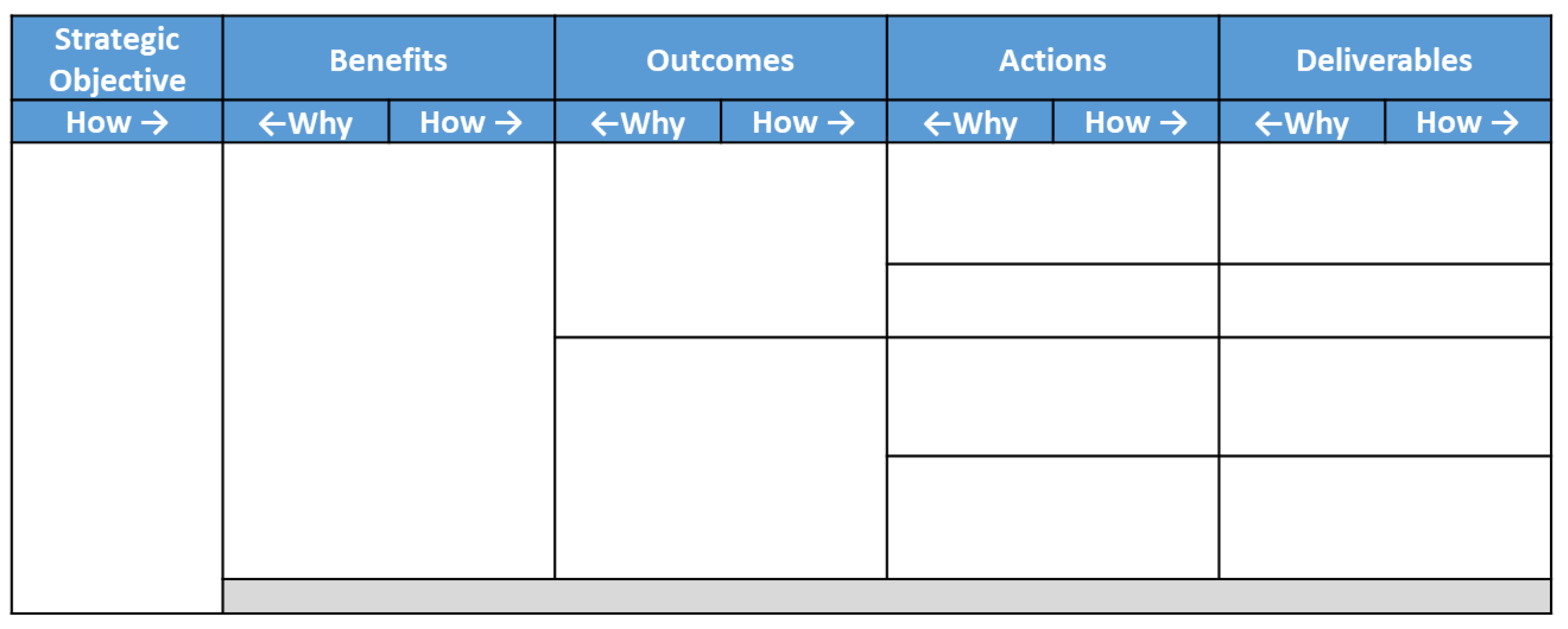
Task: Click How → under Strategic Objective
Action: pyautogui.click(x=117, y=122)
